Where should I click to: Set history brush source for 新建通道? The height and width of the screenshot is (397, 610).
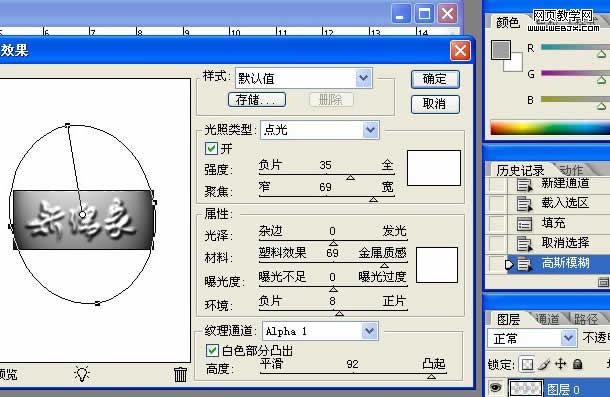(497, 184)
